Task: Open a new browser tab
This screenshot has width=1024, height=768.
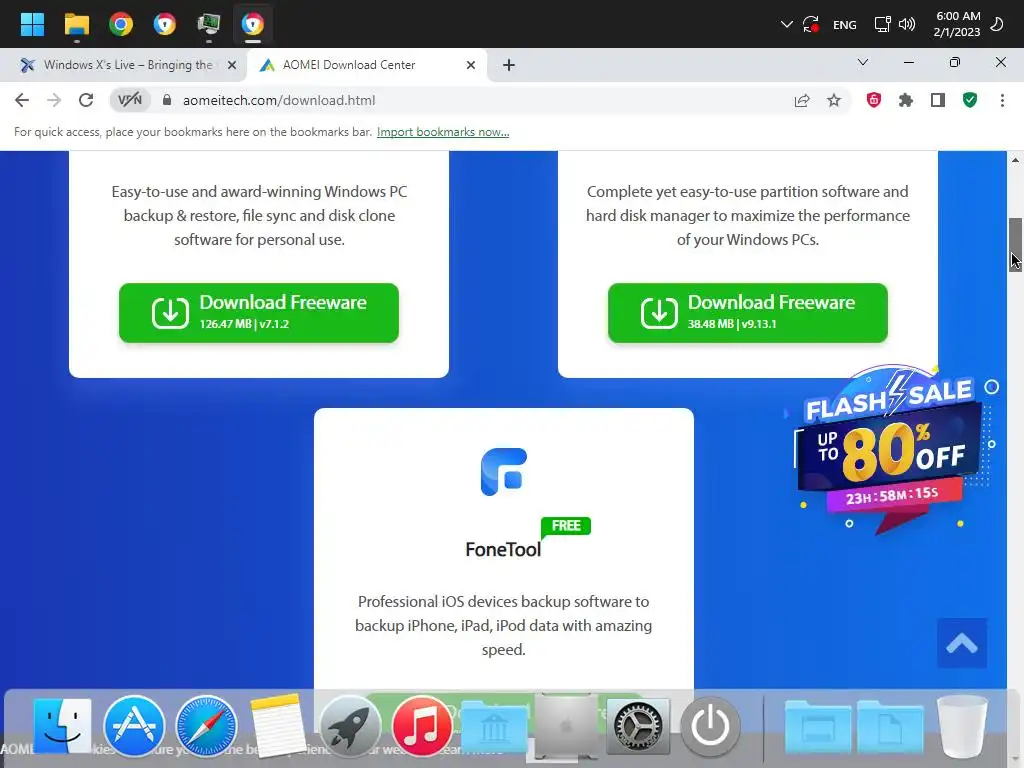Action: pos(509,65)
